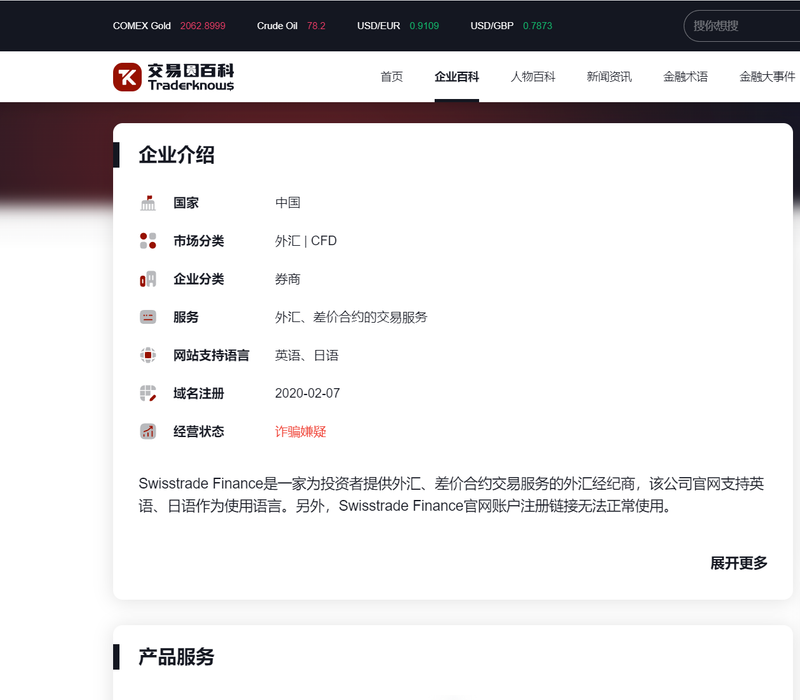The height and width of the screenshot is (700, 800).
Task: Click the 外汇 | CFD market value
Action: pos(306,241)
